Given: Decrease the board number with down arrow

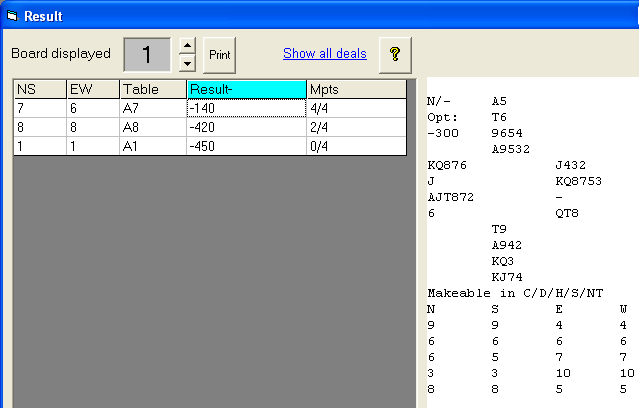Looking at the screenshot, I should tap(187, 63).
